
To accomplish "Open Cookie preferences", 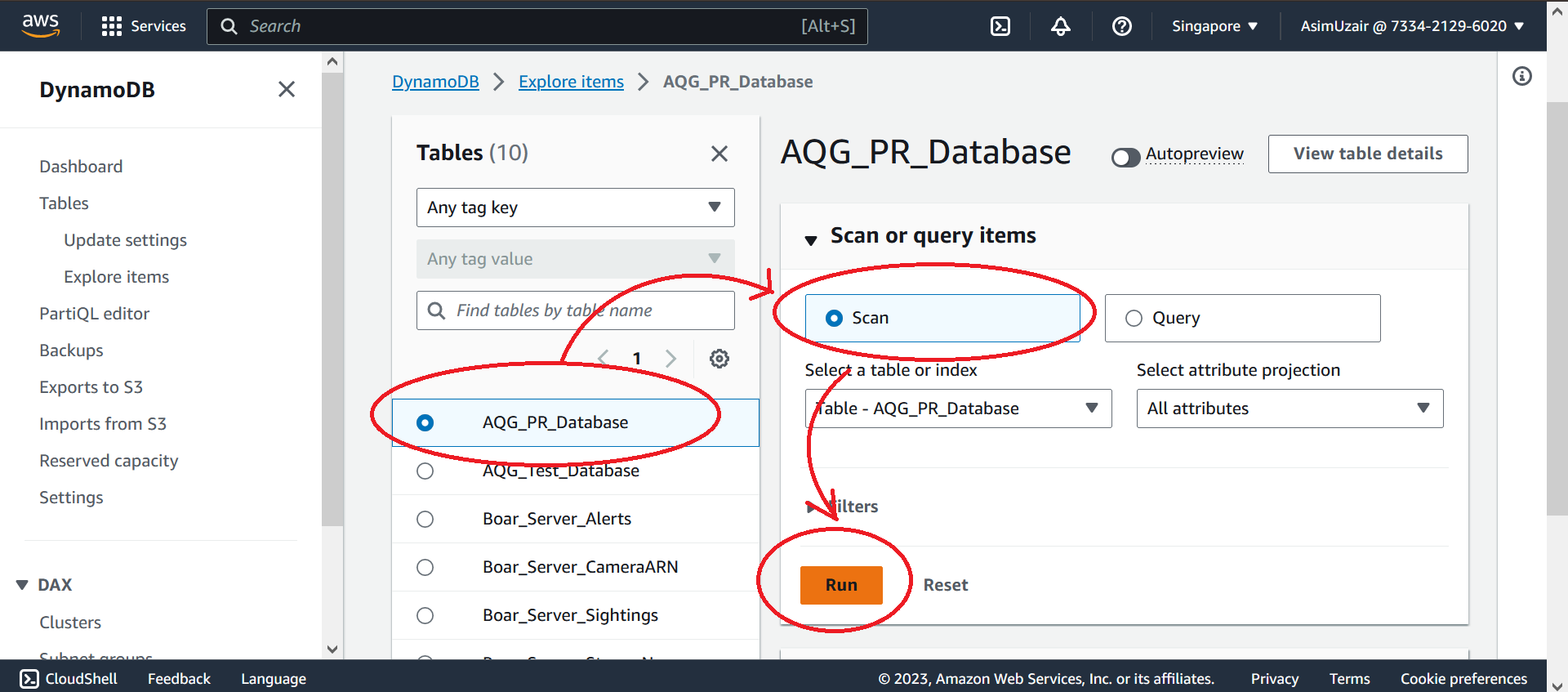I will tap(1463, 679).
